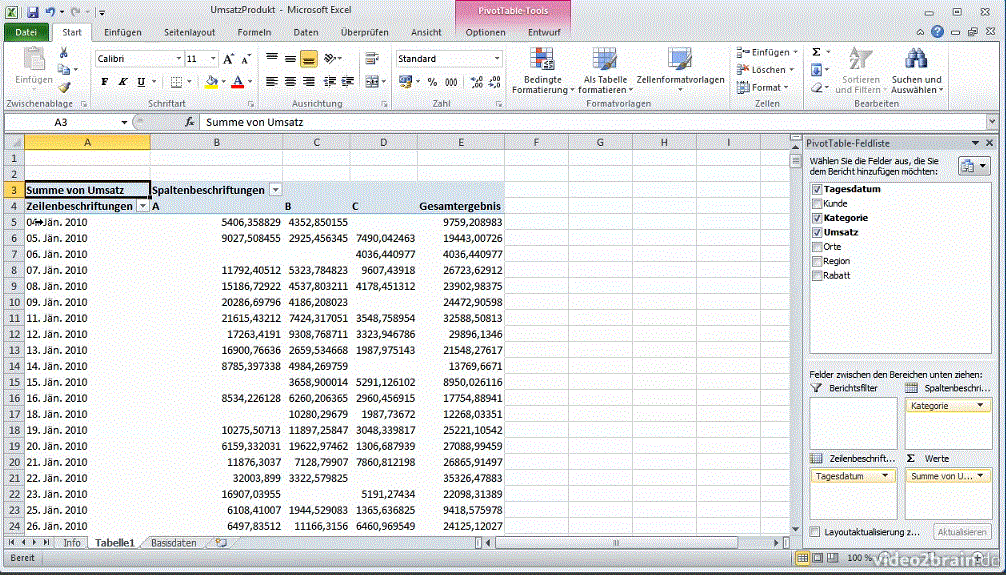Image resolution: width=1006 pixels, height=575 pixels.
Task: Uncheck the Umsatz field checkbox
Action: (x=817, y=232)
